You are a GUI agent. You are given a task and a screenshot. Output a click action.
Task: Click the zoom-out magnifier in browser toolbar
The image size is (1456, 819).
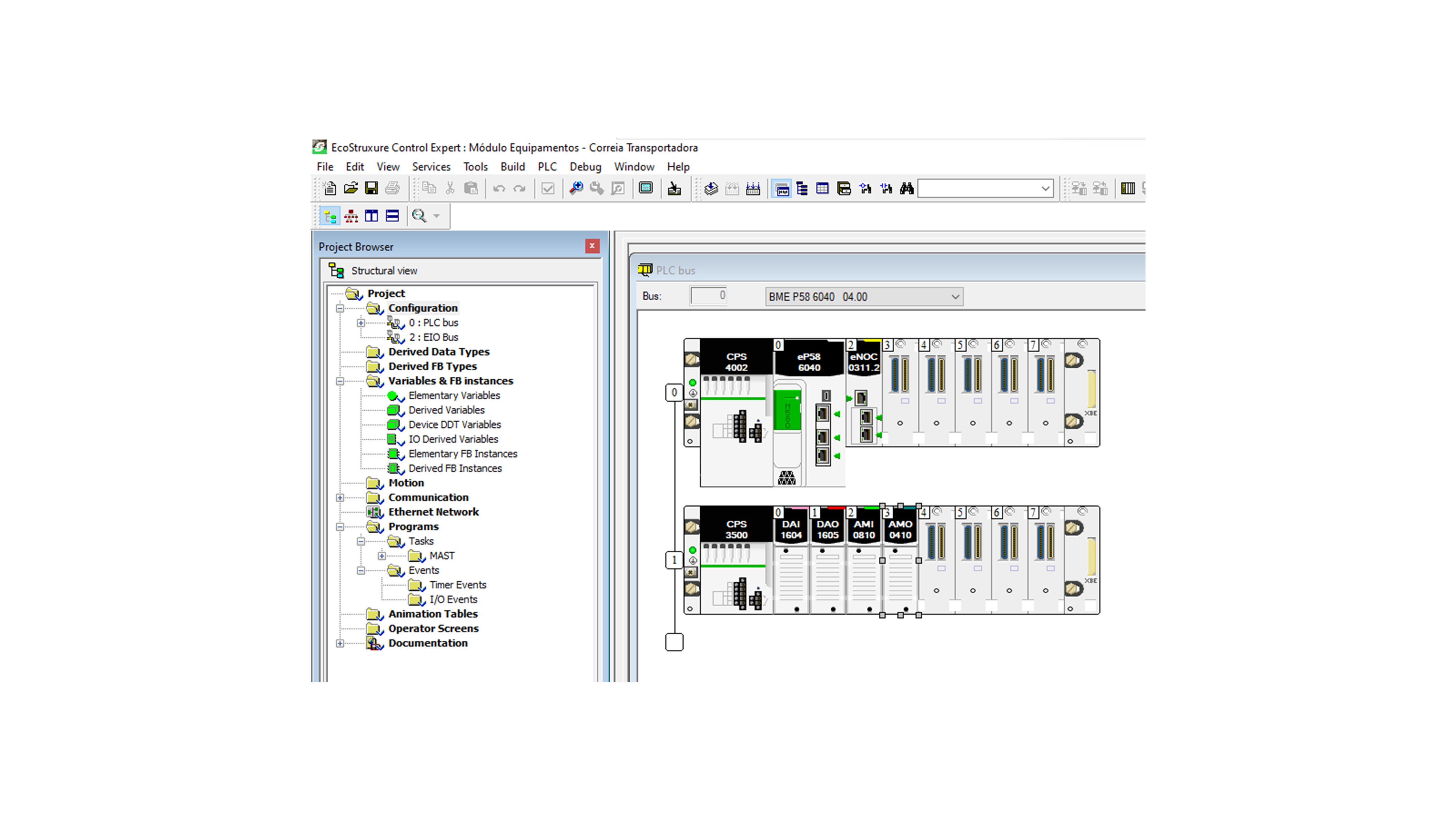(419, 216)
